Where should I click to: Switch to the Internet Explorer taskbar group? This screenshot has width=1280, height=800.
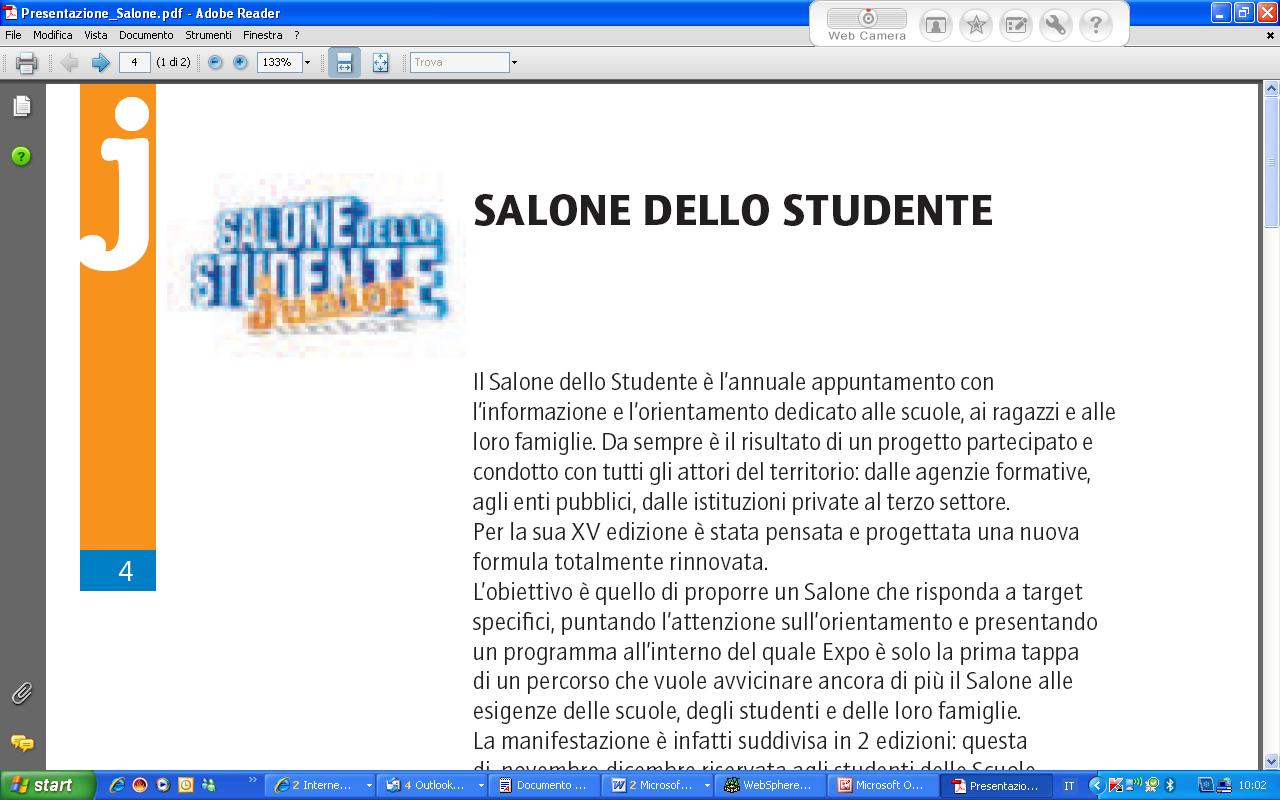point(322,785)
